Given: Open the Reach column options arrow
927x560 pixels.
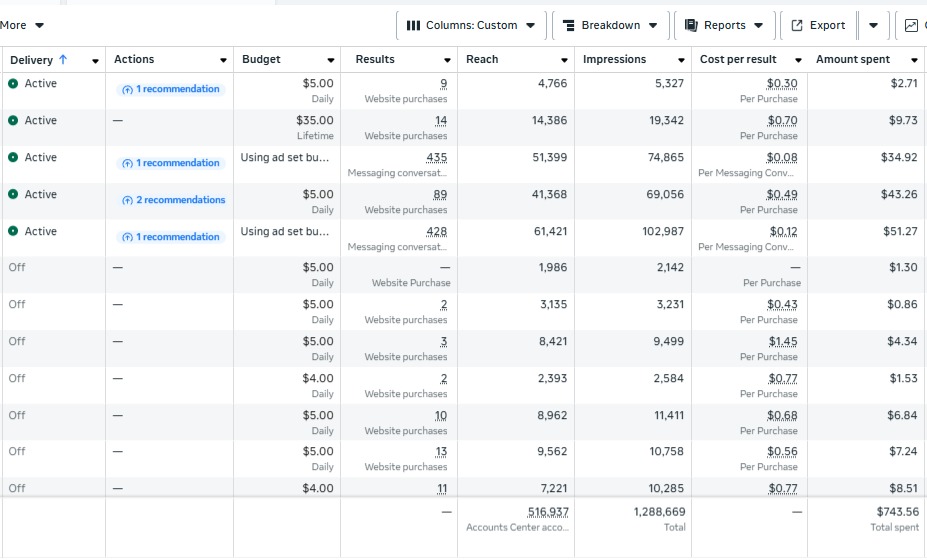Looking at the screenshot, I should (564, 61).
